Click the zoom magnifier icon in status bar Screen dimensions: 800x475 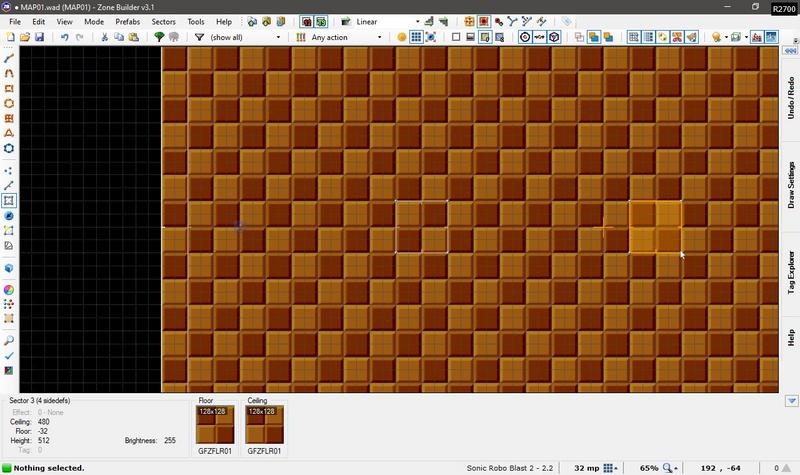coord(668,468)
